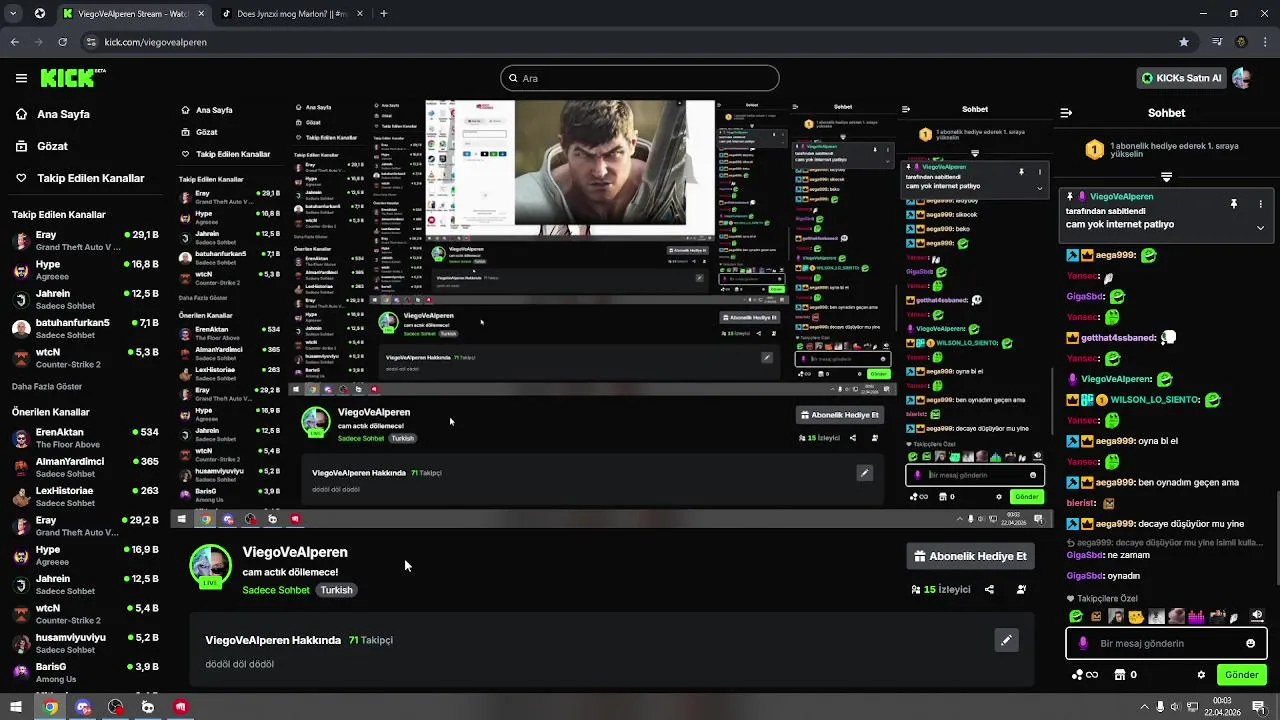Open chat settings gear icon
This screenshot has height=720, width=1280.
coord(1201,675)
